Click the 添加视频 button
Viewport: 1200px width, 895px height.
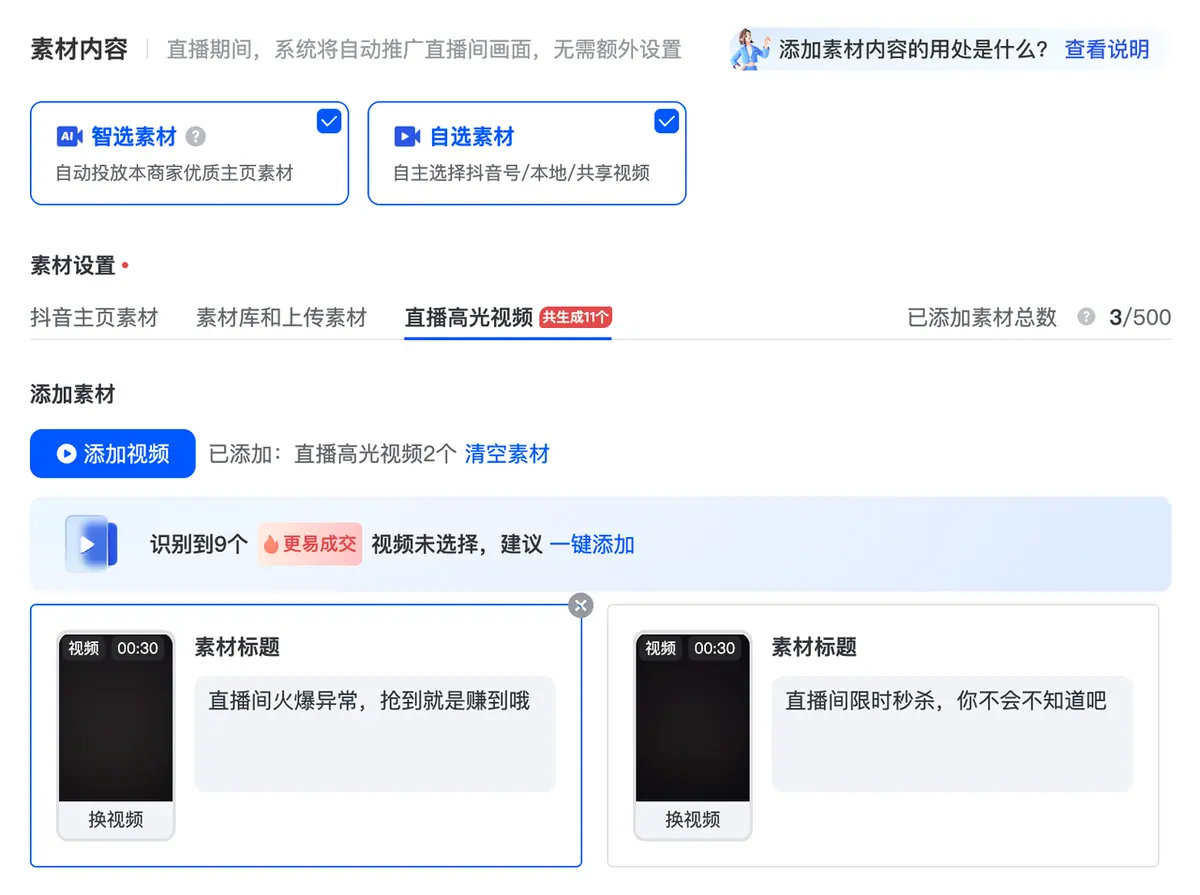click(x=112, y=454)
